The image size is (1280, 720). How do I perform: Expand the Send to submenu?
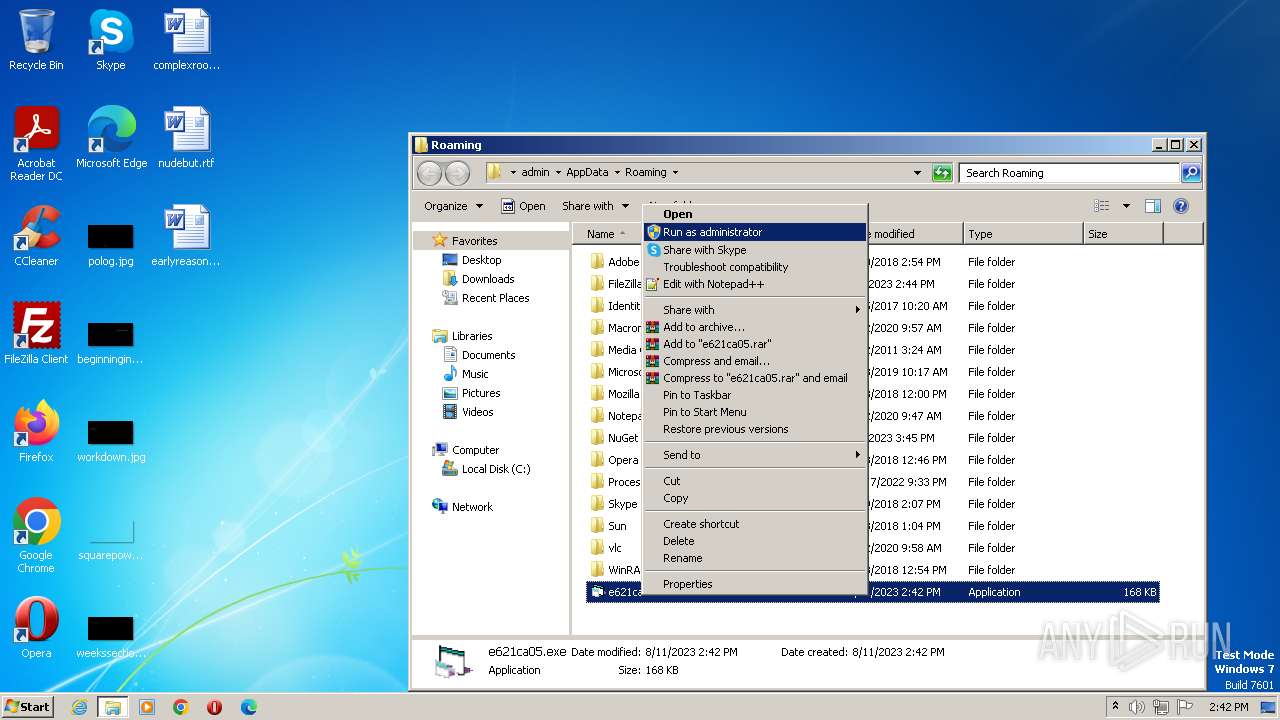point(755,455)
